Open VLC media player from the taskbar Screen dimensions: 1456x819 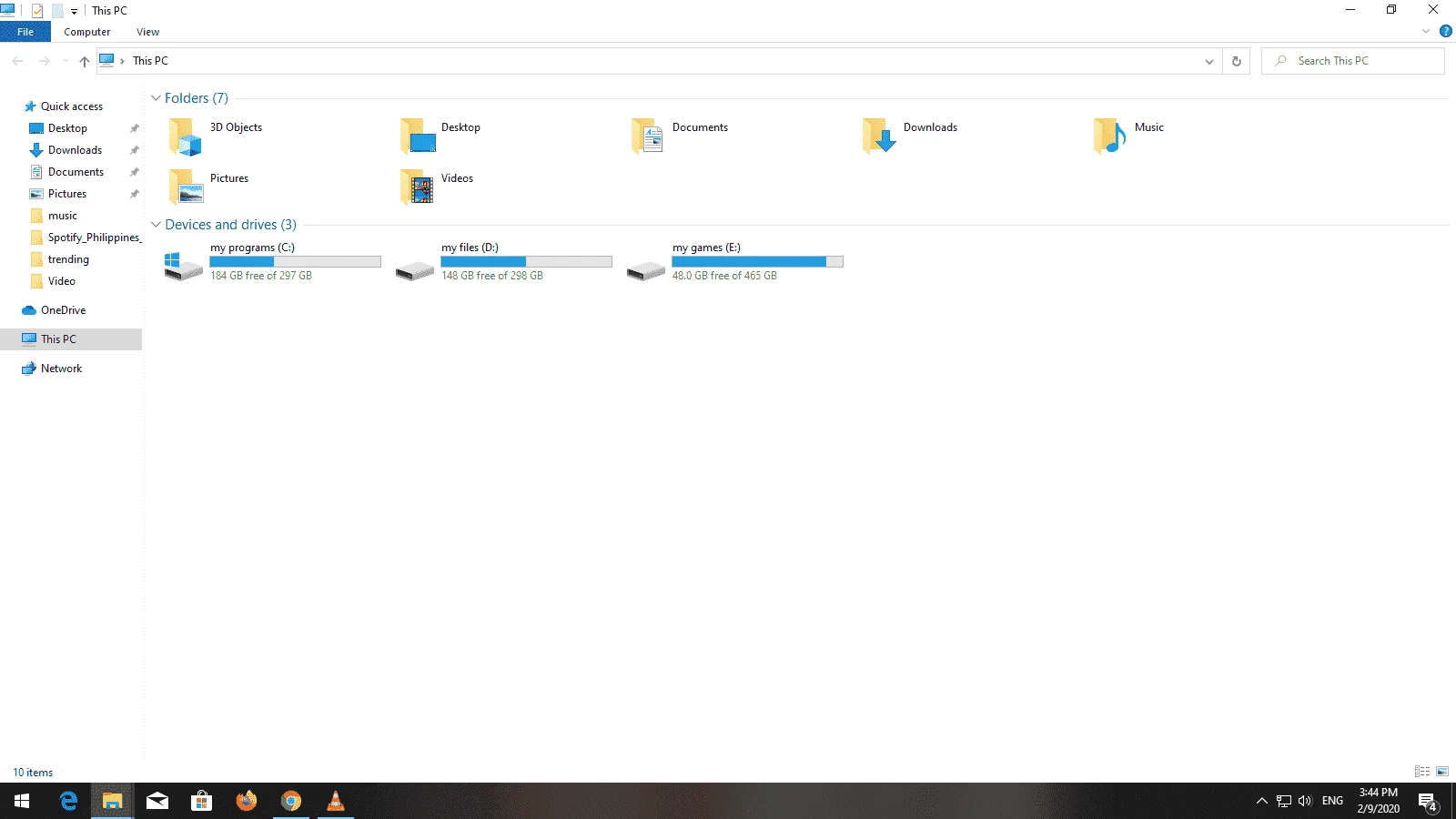(336, 801)
